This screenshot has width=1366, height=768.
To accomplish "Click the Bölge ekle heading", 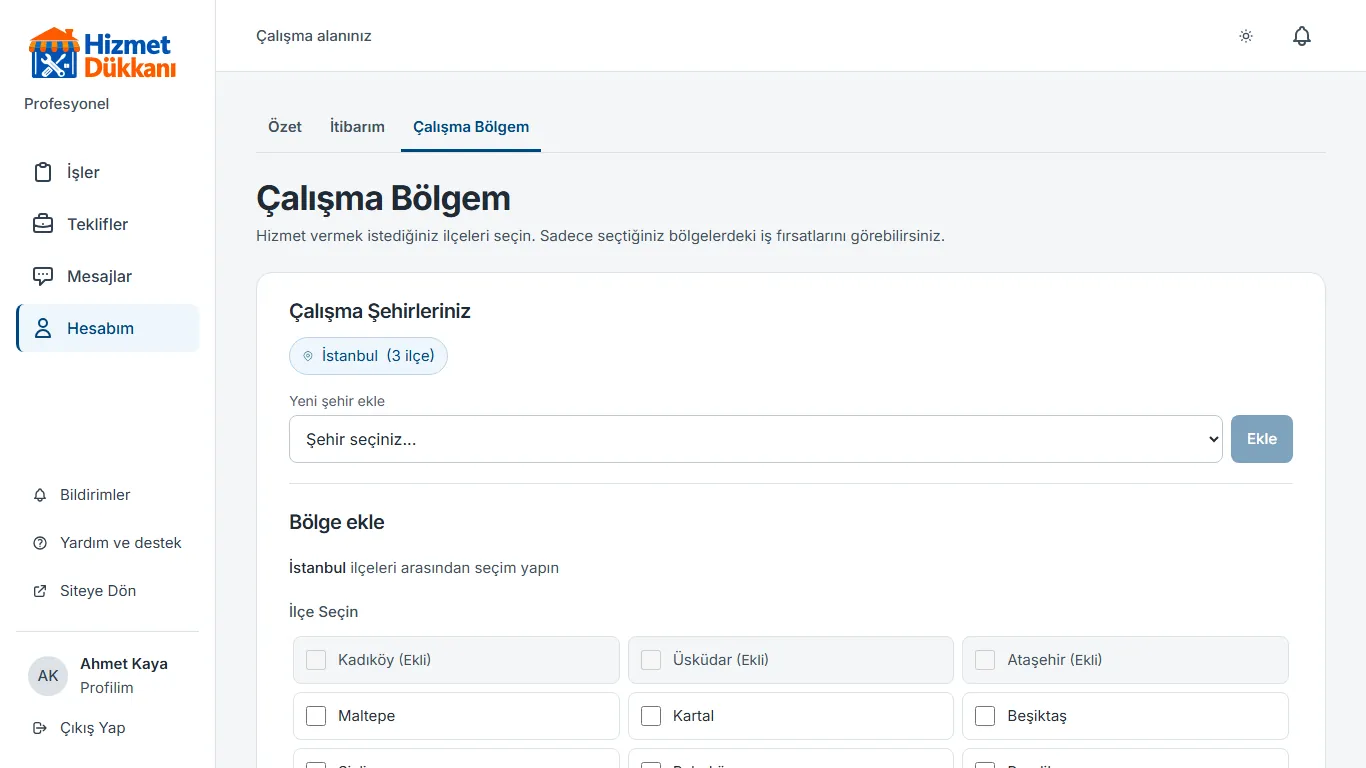I will click(337, 522).
